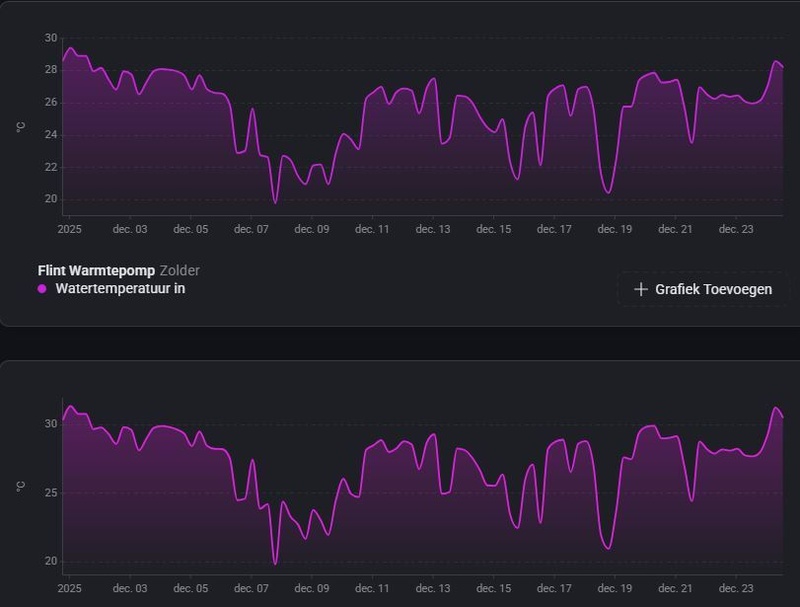Select the Flint Warmtepomp device title
This screenshot has width=800, height=607.
pos(96,270)
